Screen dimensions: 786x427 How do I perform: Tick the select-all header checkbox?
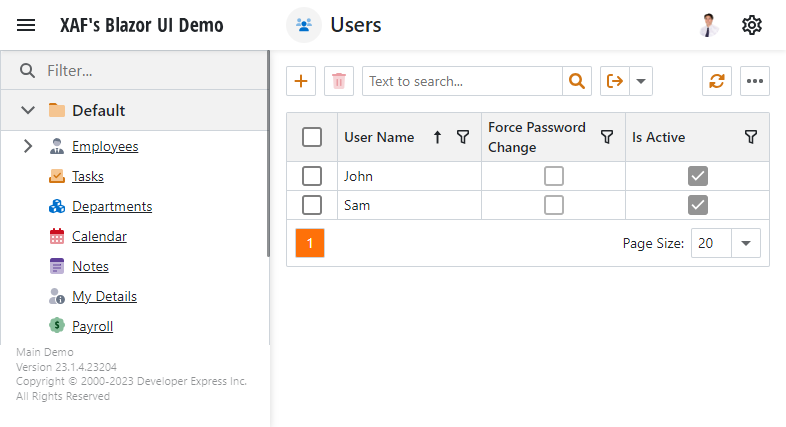pyautogui.click(x=312, y=137)
